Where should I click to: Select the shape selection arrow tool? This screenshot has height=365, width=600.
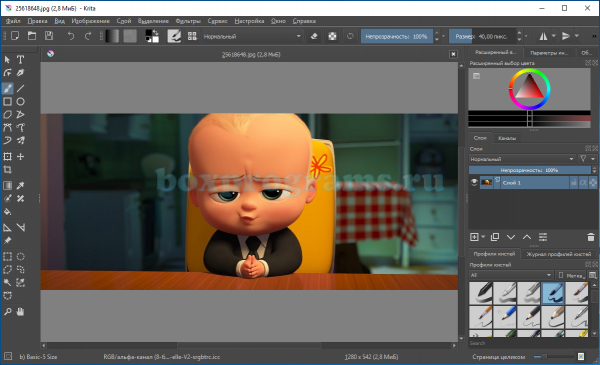7,60
